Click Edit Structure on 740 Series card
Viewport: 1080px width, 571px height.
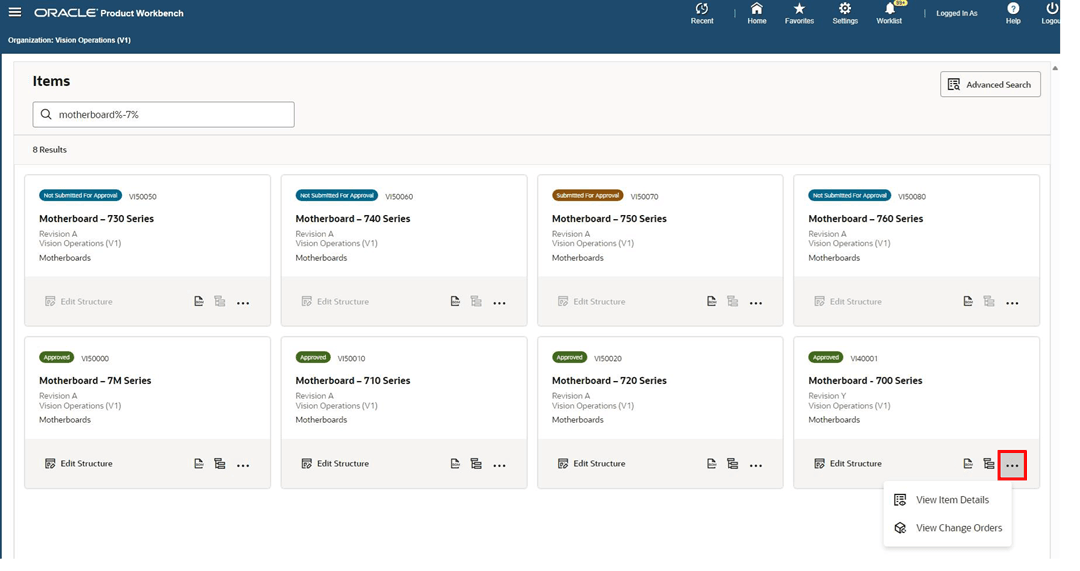tap(335, 302)
